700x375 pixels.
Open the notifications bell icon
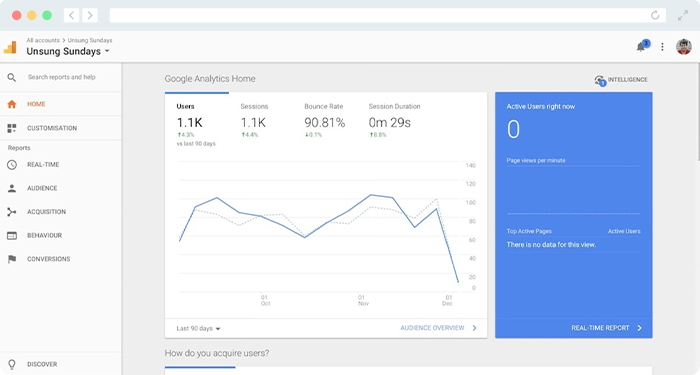tap(642, 46)
